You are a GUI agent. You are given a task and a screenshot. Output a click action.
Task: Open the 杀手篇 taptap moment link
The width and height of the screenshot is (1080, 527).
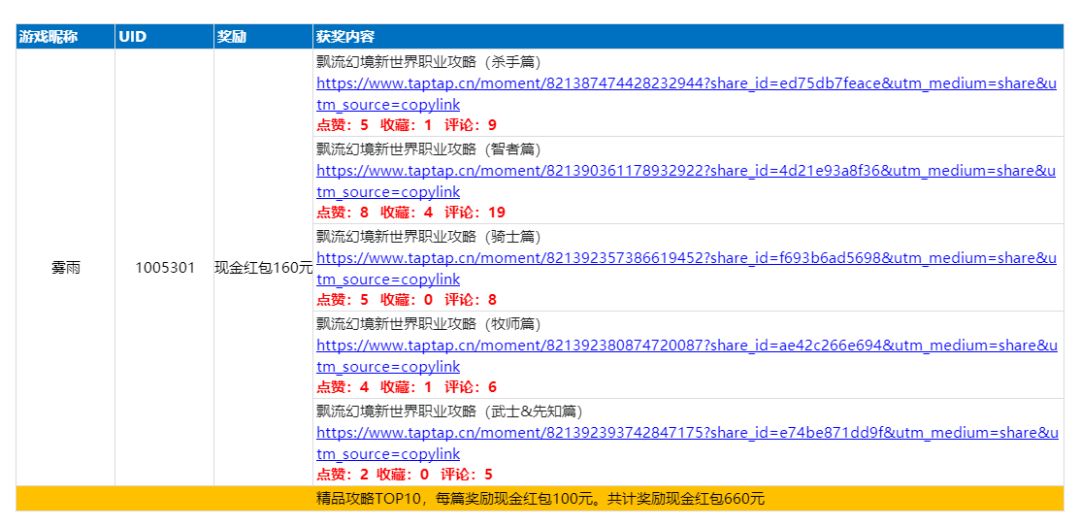[x=686, y=94]
